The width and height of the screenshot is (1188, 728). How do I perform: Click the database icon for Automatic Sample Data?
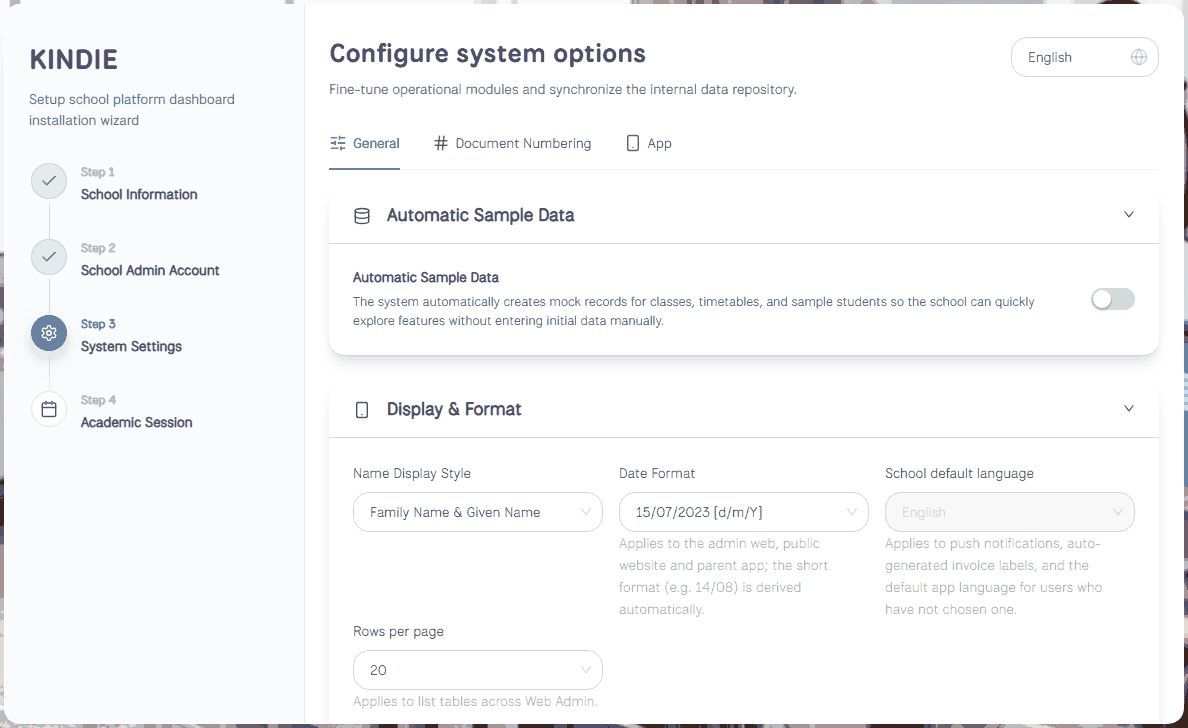coord(362,216)
